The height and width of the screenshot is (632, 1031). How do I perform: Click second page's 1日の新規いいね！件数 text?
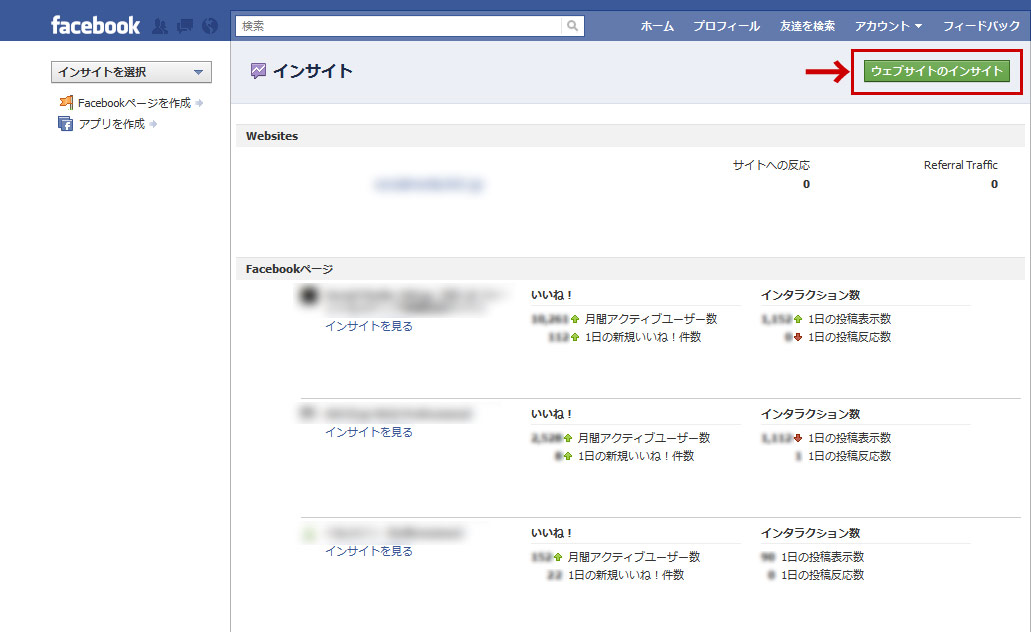pos(636,456)
